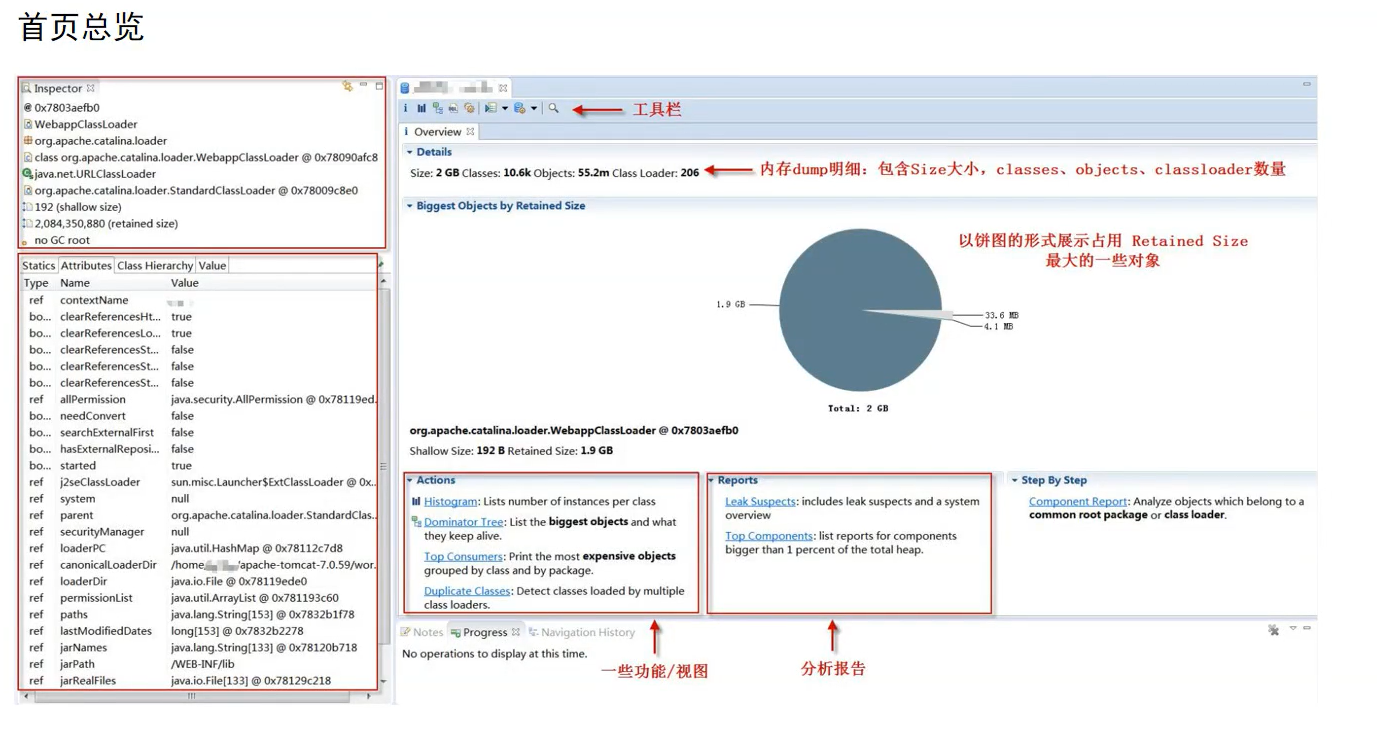Click the heap dump database icon on editor tab
Viewport: 1377px width, 751px height.
click(x=404, y=88)
